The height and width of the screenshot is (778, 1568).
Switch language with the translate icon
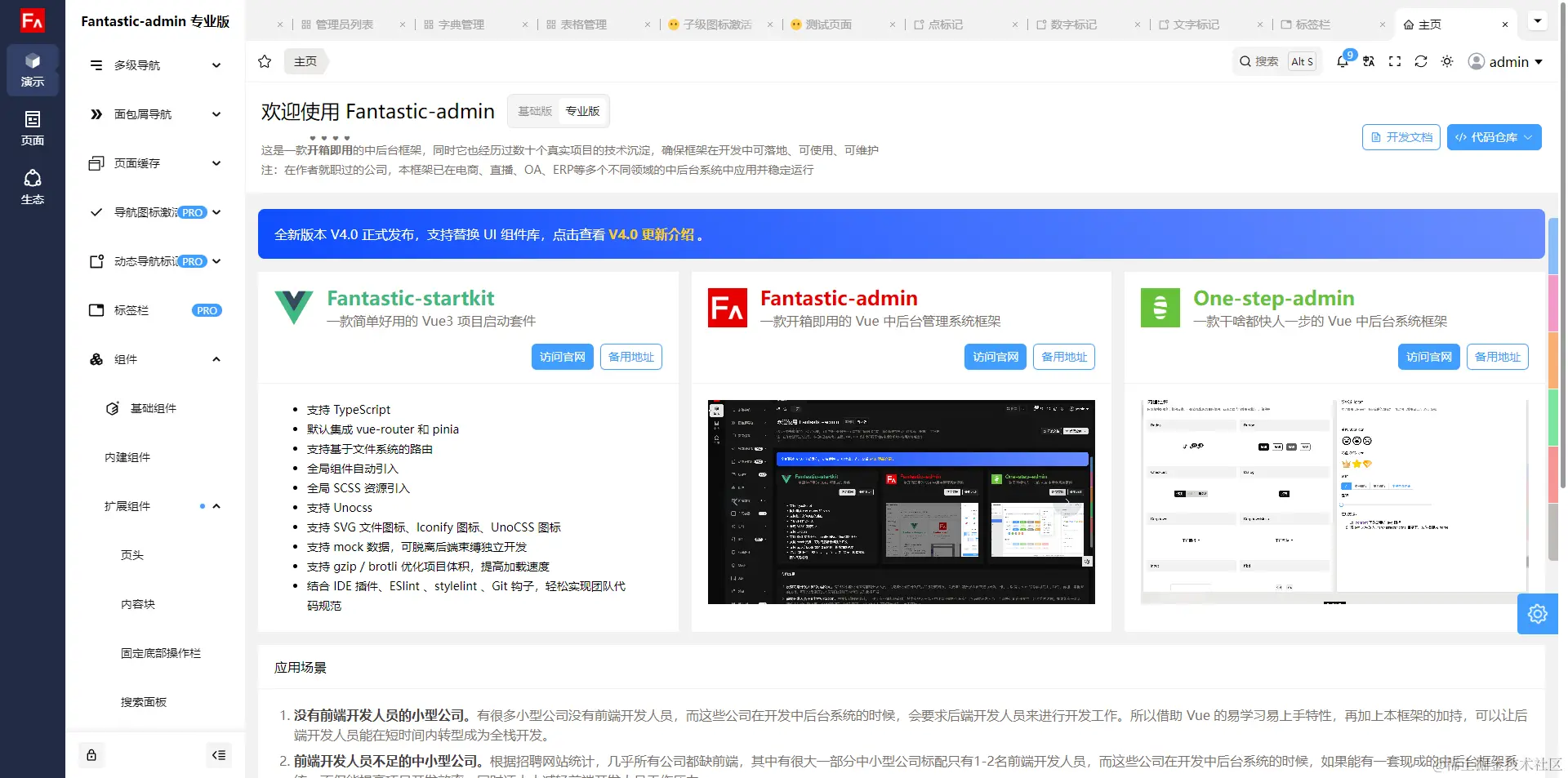pyautogui.click(x=1369, y=61)
